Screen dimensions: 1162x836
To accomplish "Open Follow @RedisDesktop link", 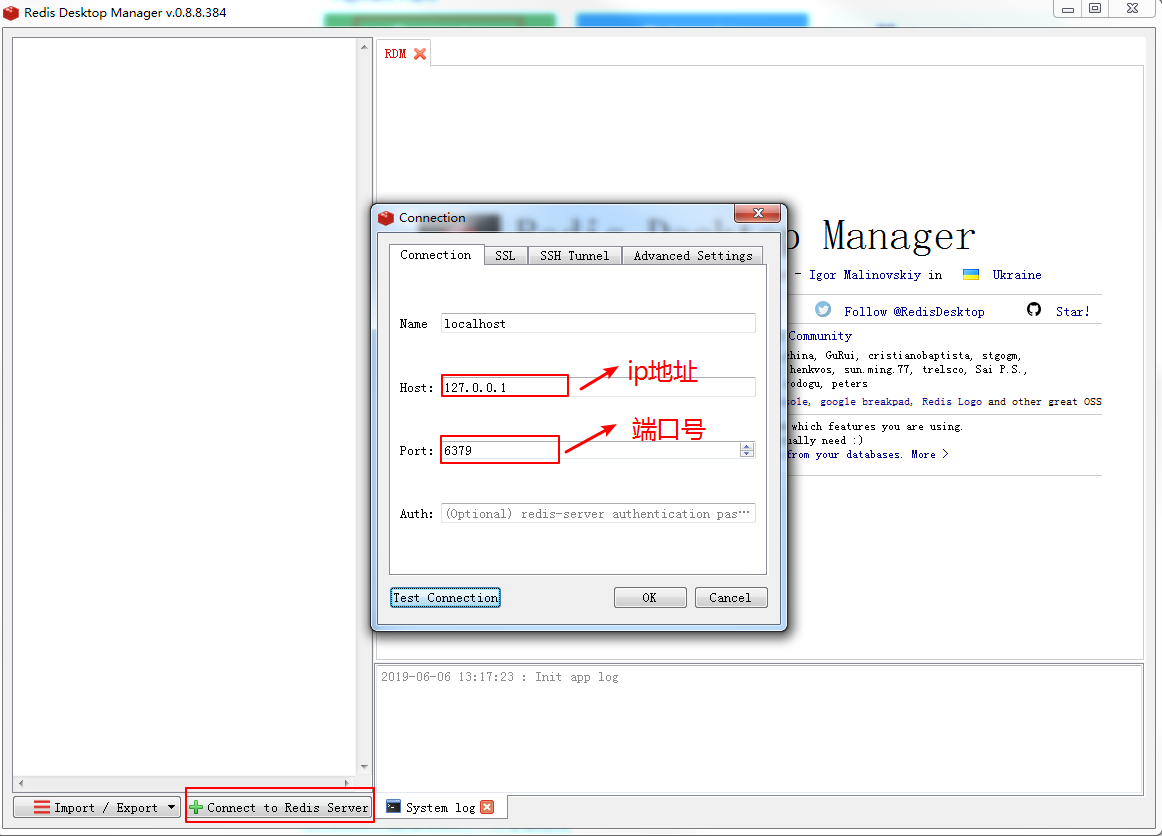I will (914, 312).
